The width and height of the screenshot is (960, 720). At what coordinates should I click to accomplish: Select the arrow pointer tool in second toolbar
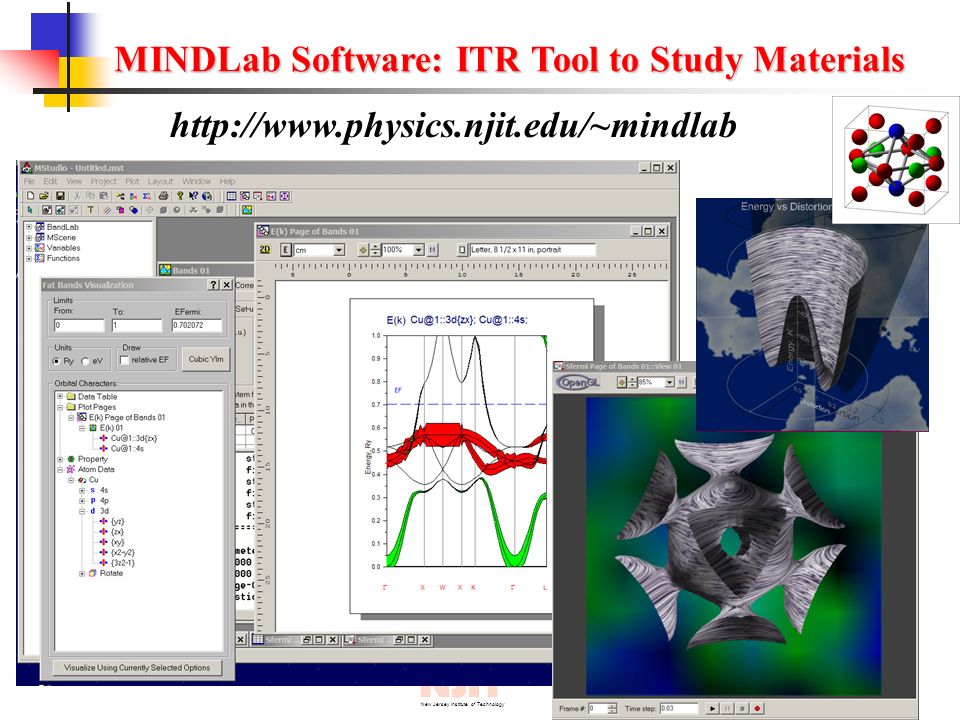click(x=29, y=210)
